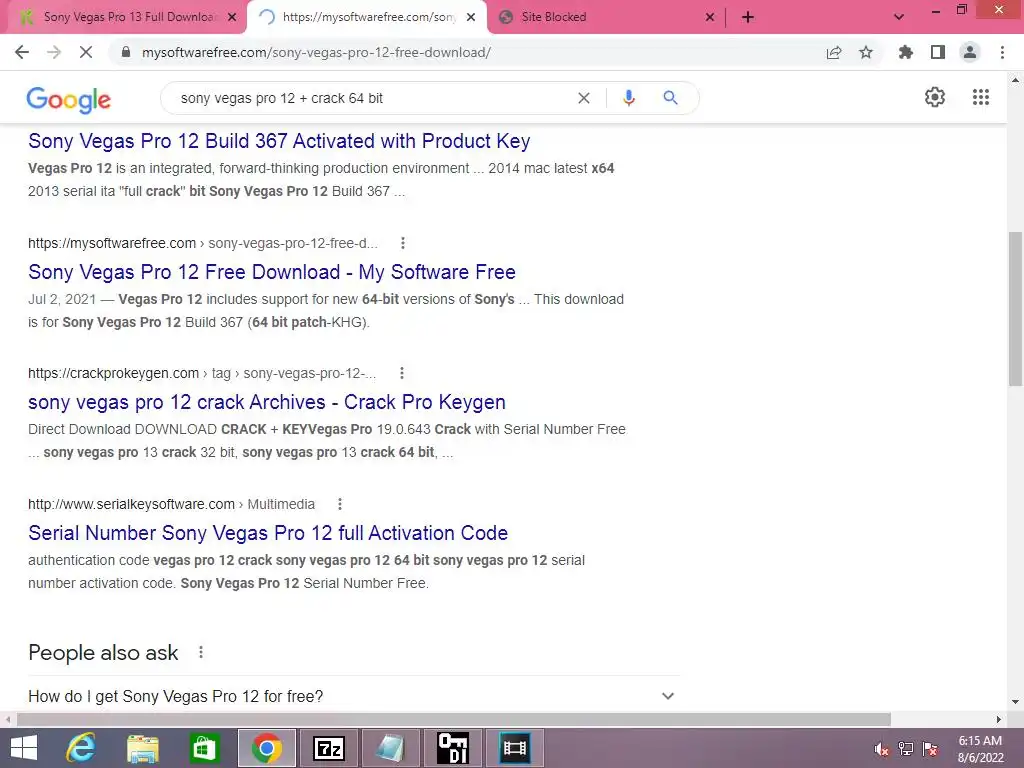Click the forward navigation arrow
This screenshot has width=1024, height=768.
[x=54, y=52]
